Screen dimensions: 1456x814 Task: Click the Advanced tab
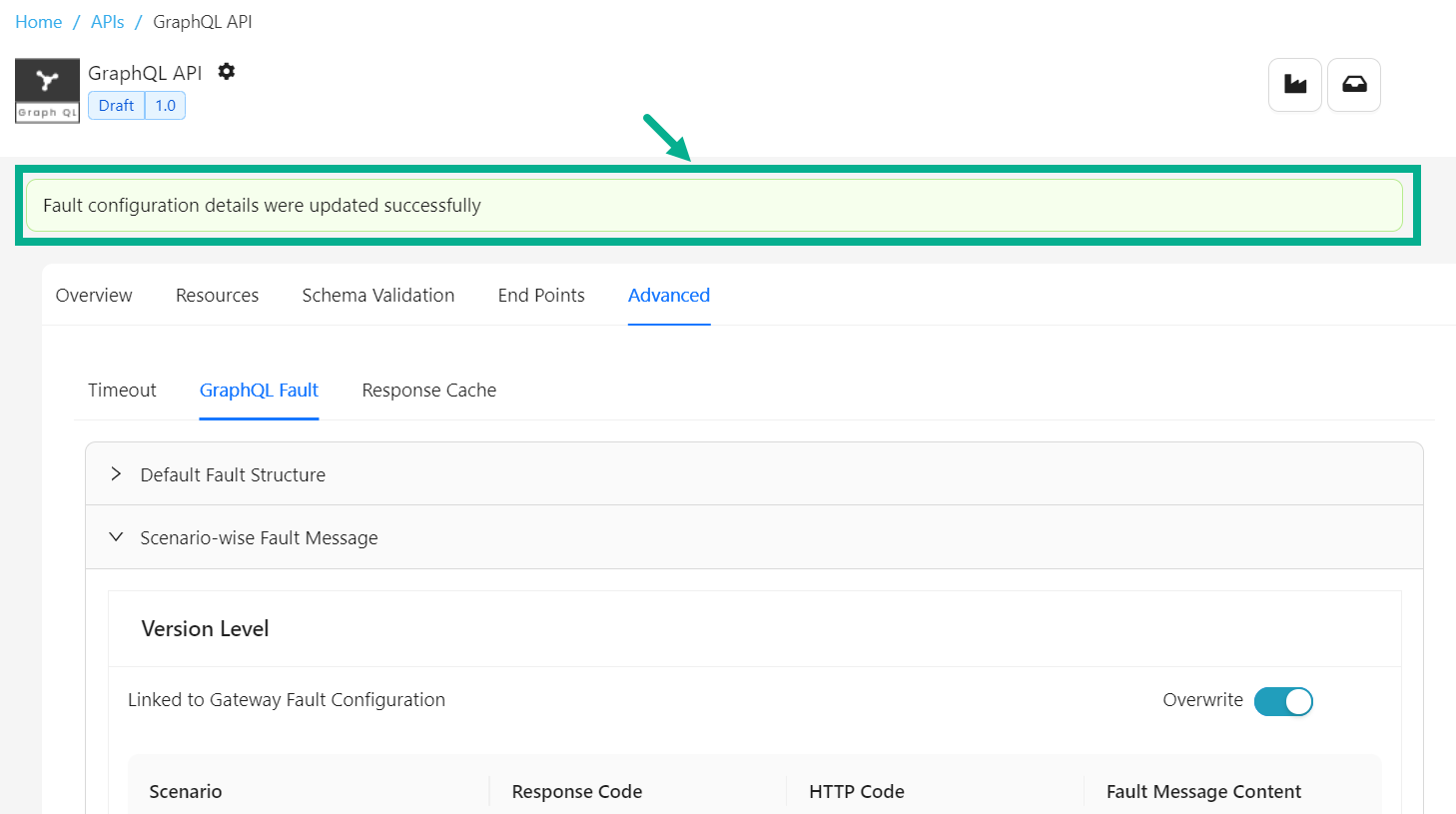(x=668, y=296)
